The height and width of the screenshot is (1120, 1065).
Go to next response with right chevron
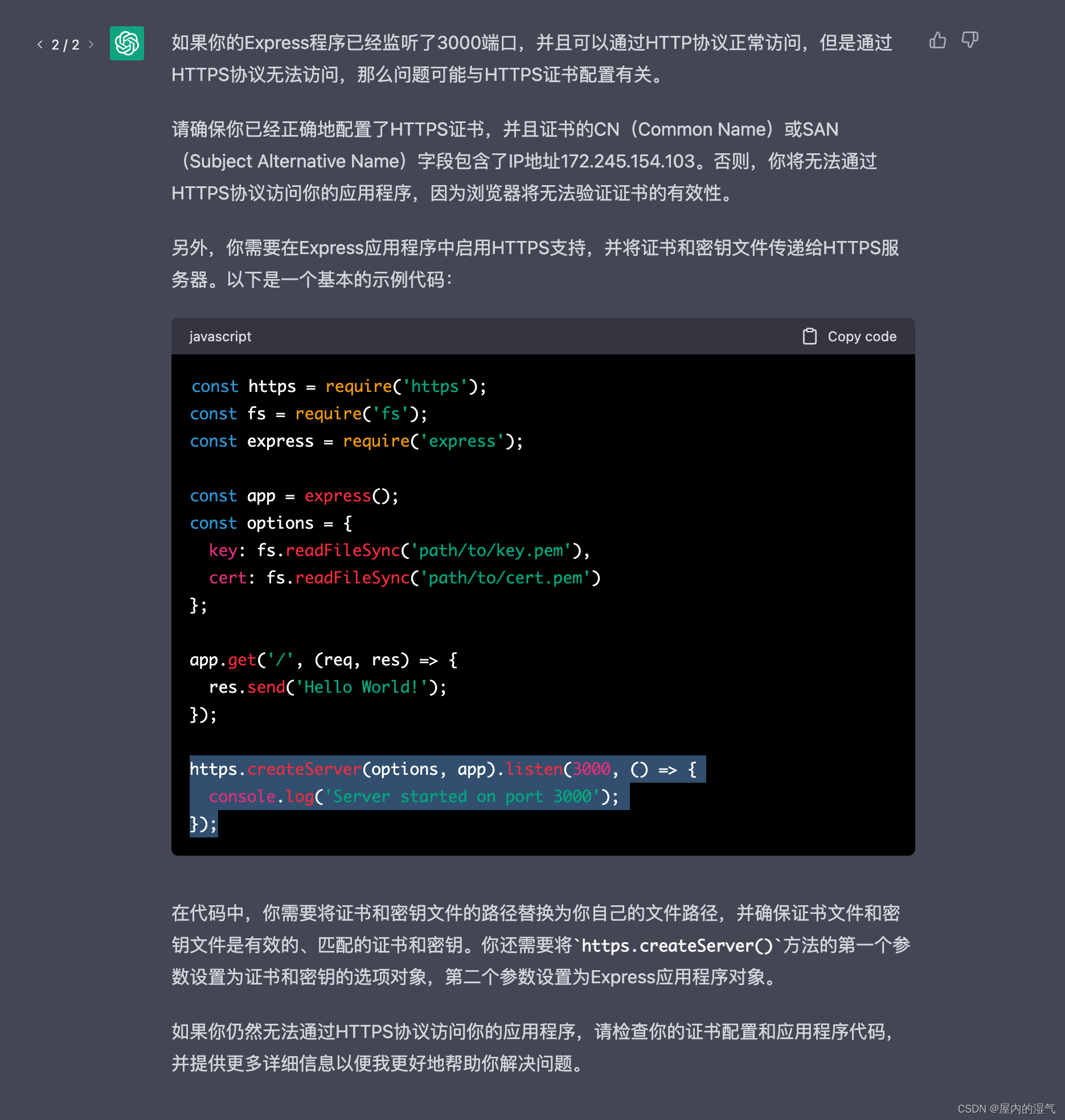point(91,44)
